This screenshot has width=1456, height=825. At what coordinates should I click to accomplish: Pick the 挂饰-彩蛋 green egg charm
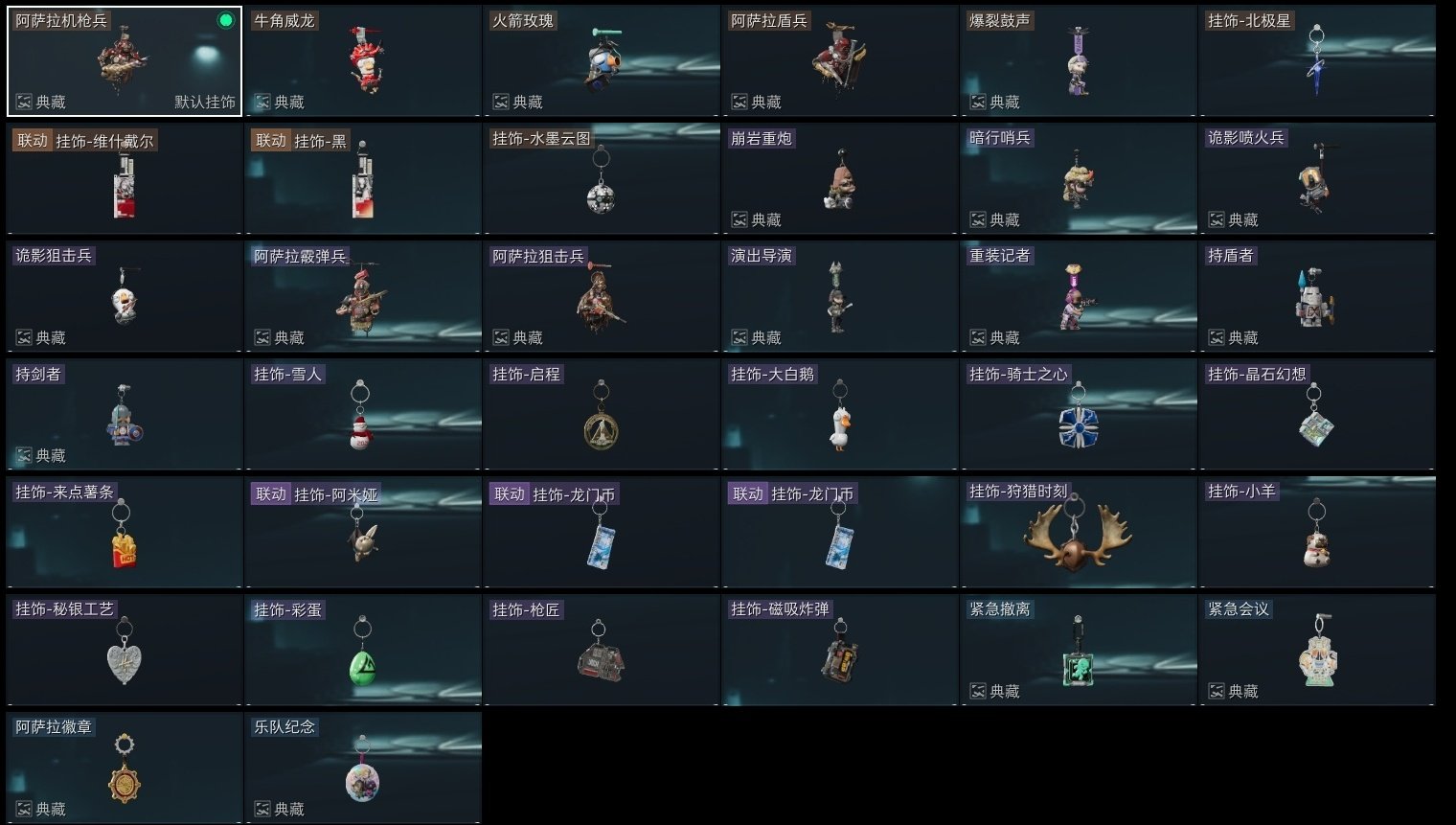coord(362,652)
